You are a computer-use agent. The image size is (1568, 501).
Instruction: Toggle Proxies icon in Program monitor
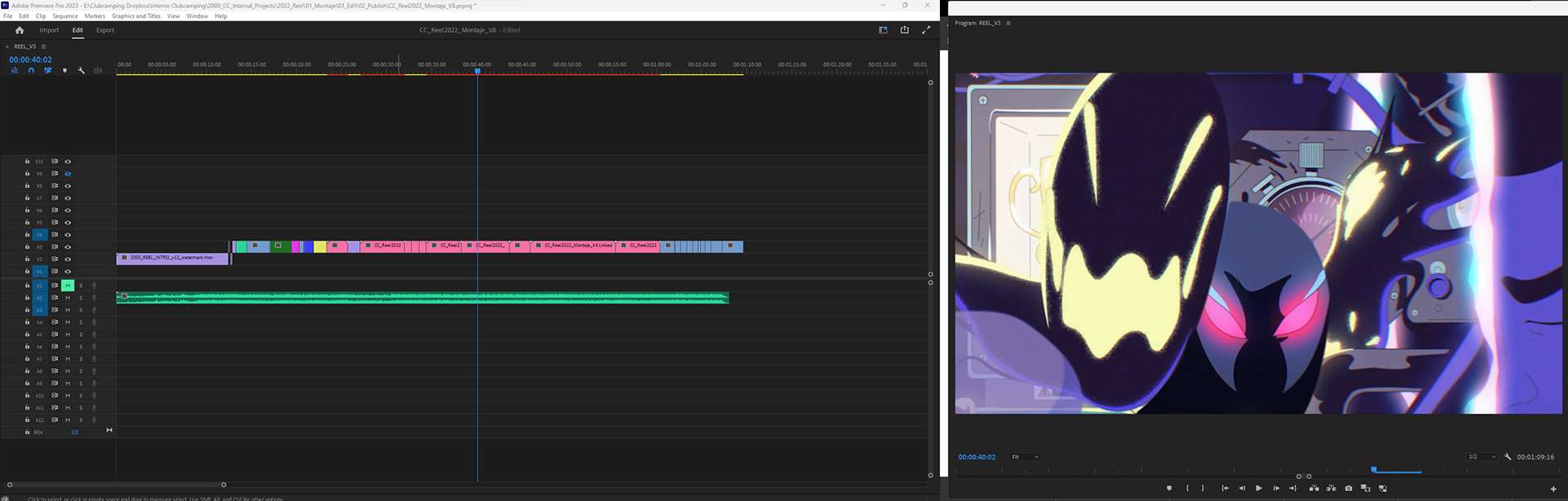(1383, 488)
